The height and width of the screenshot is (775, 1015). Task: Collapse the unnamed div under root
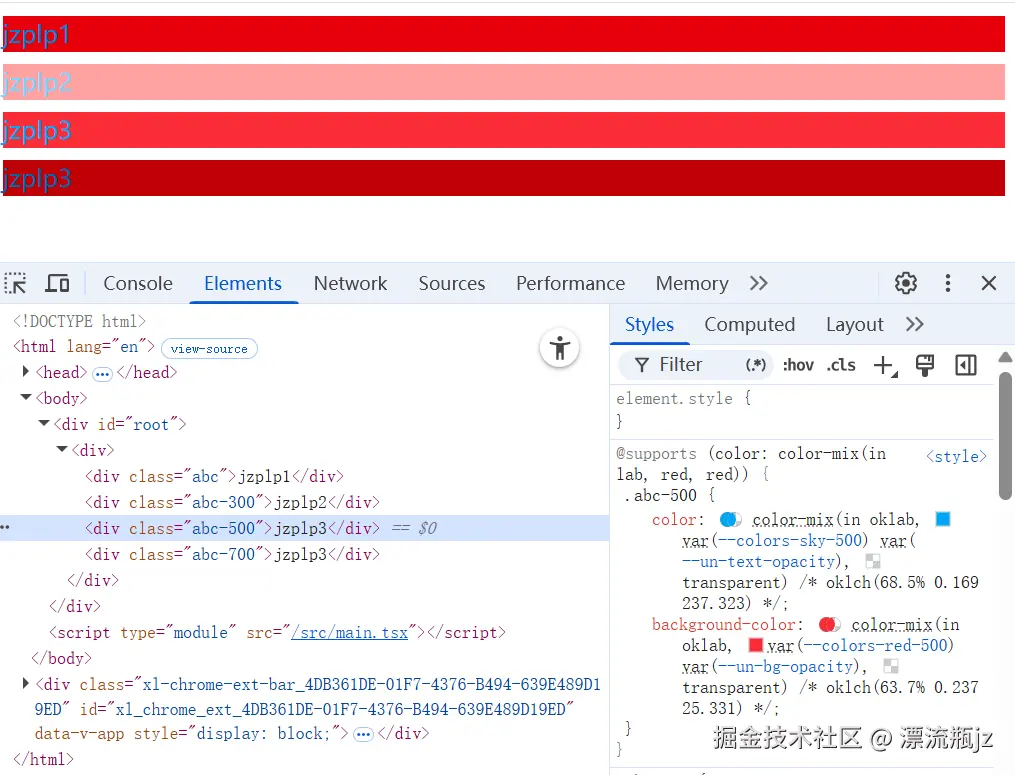[x=62, y=449]
